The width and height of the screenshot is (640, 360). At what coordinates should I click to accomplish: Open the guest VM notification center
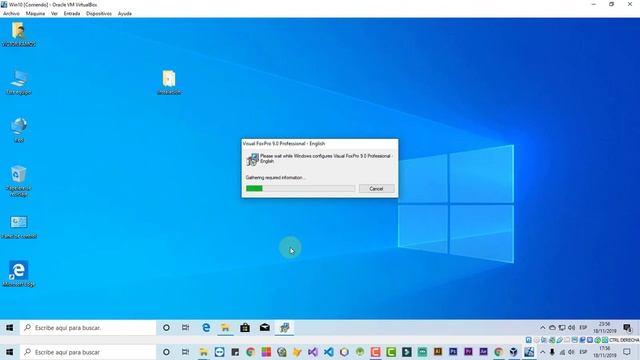pyautogui.click(x=628, y=328)
